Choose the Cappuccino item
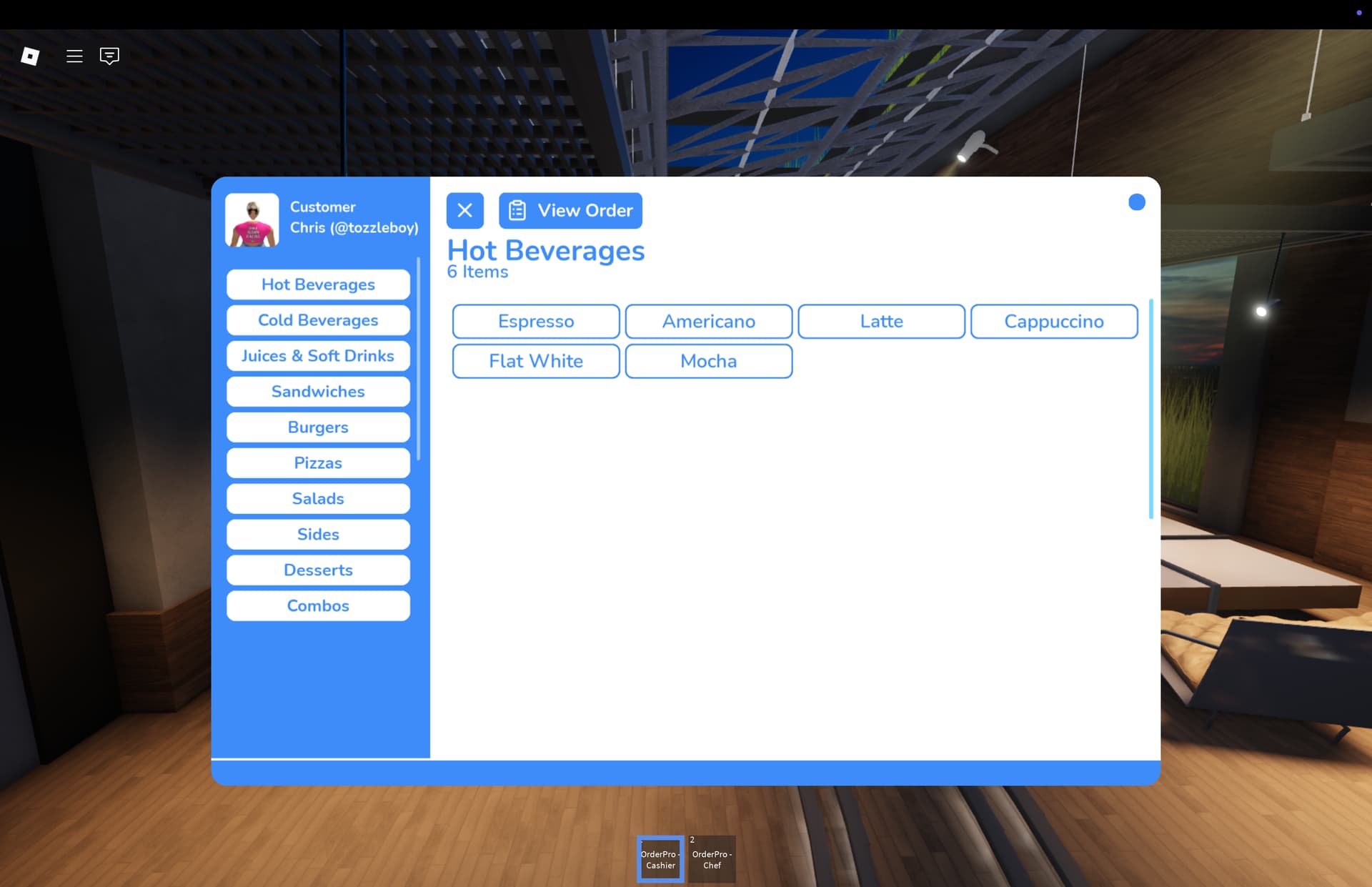The image size is (1372, 887). point(1054,322)
